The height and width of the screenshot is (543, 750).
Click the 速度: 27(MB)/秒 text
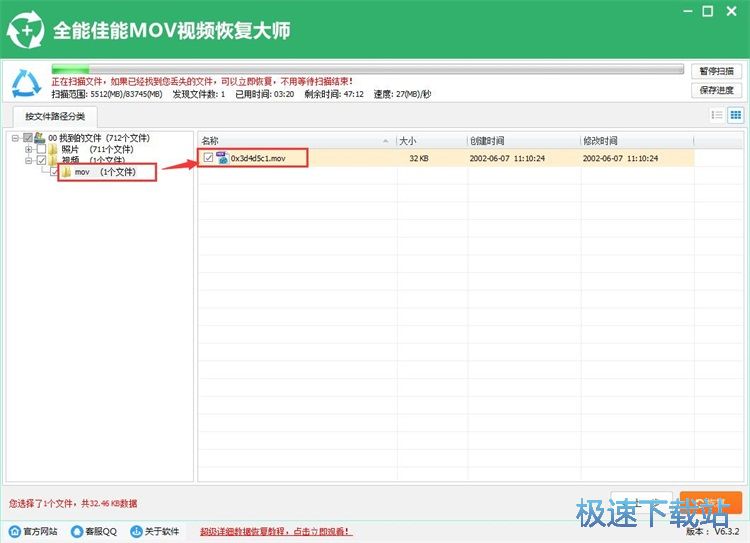[402, 94]
